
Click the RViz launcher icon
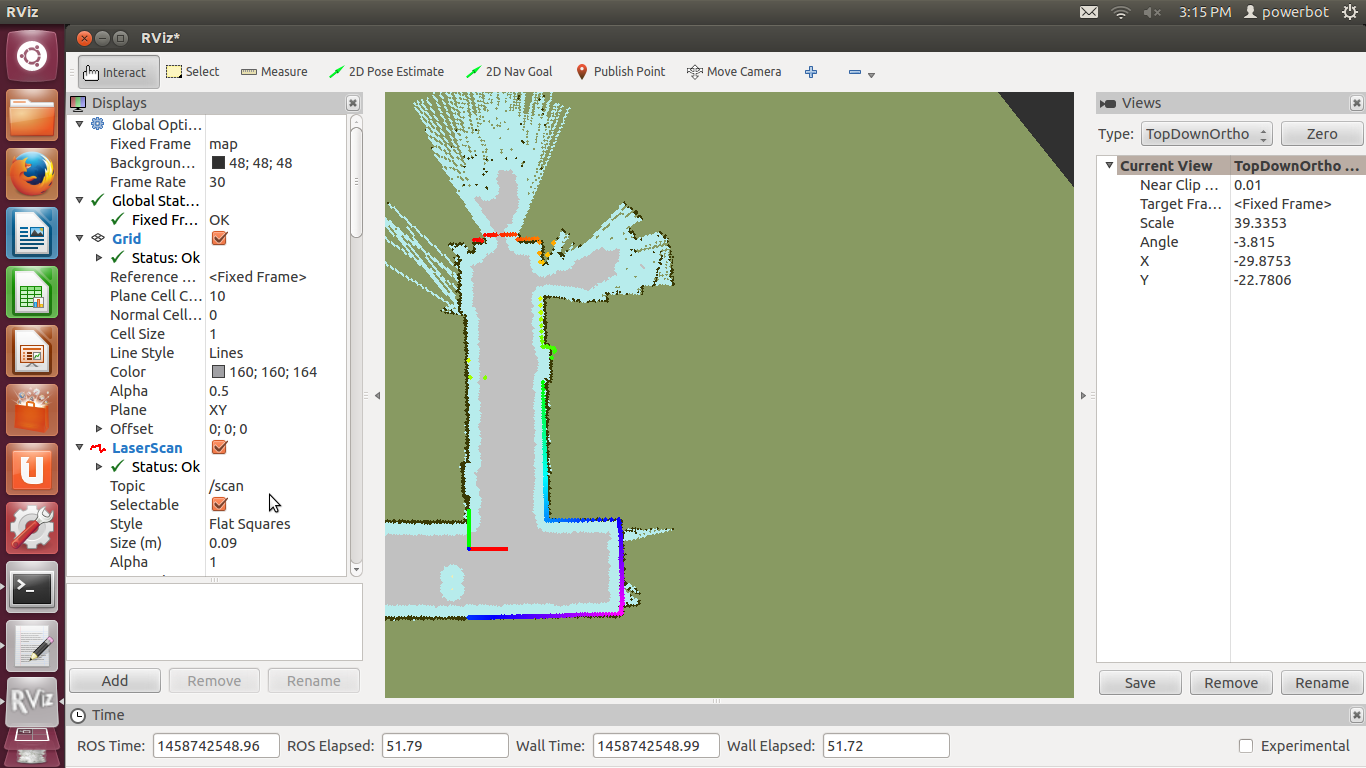[32, 702]
